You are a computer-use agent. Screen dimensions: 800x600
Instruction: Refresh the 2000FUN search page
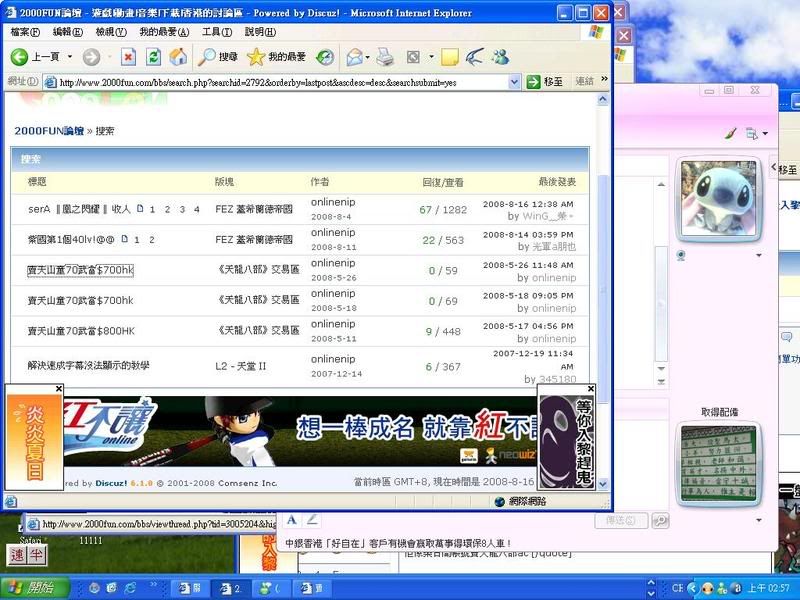[154, 57]
